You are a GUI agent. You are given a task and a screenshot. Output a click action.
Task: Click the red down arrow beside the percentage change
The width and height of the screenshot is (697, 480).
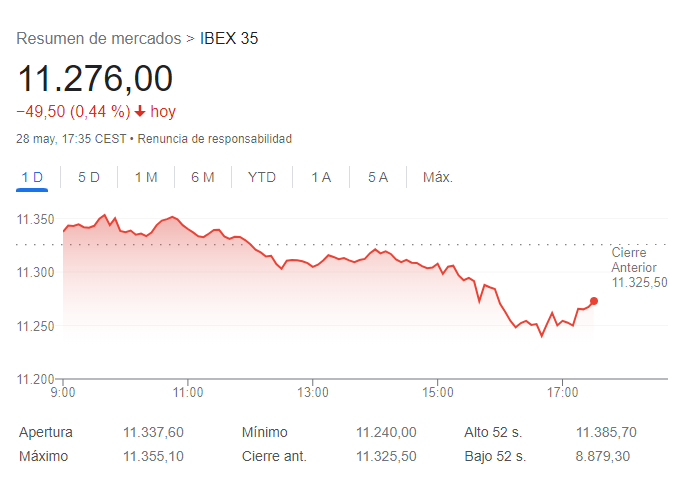point(140,112)
